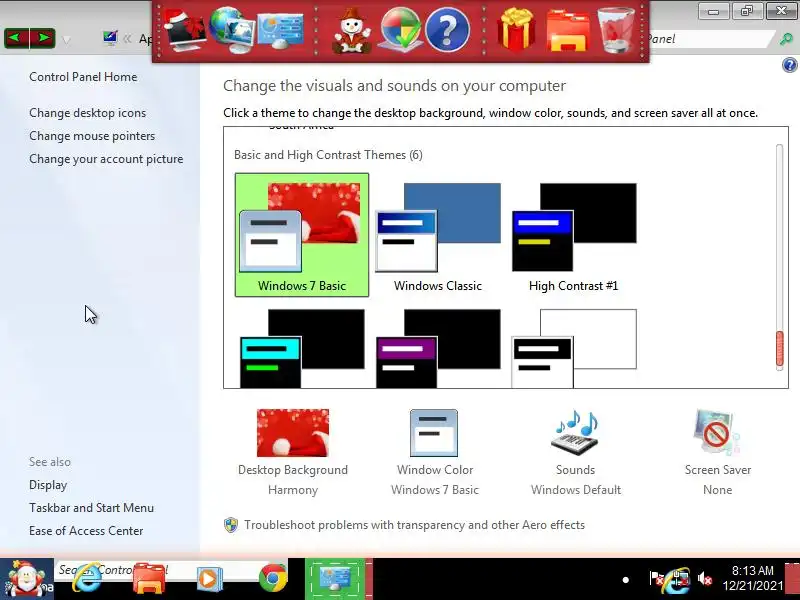
Task: Click the Santa Start button
Action: [x=27, y=579]
